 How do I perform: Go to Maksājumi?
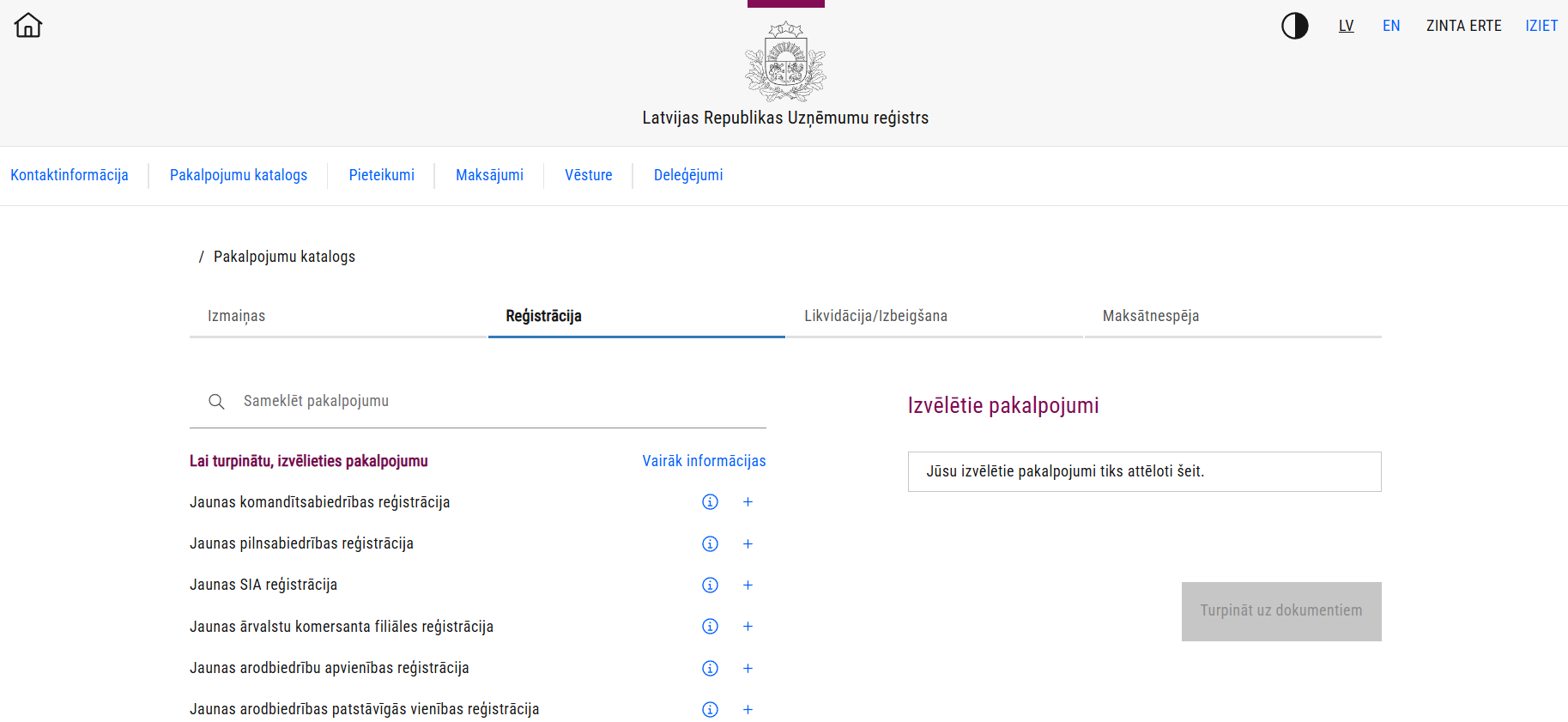(489, 175)
